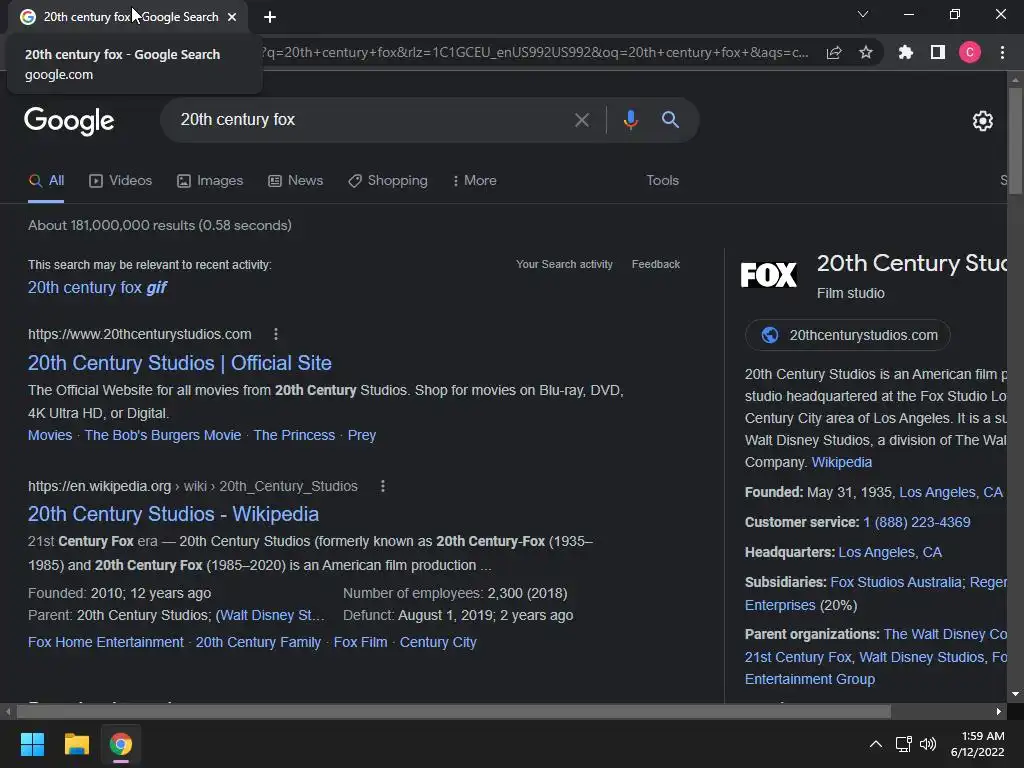This screenshot has width=1024, height=768.
Task: Click the horizontal scrollbar thumb
Action: click(x=453, y=711)
